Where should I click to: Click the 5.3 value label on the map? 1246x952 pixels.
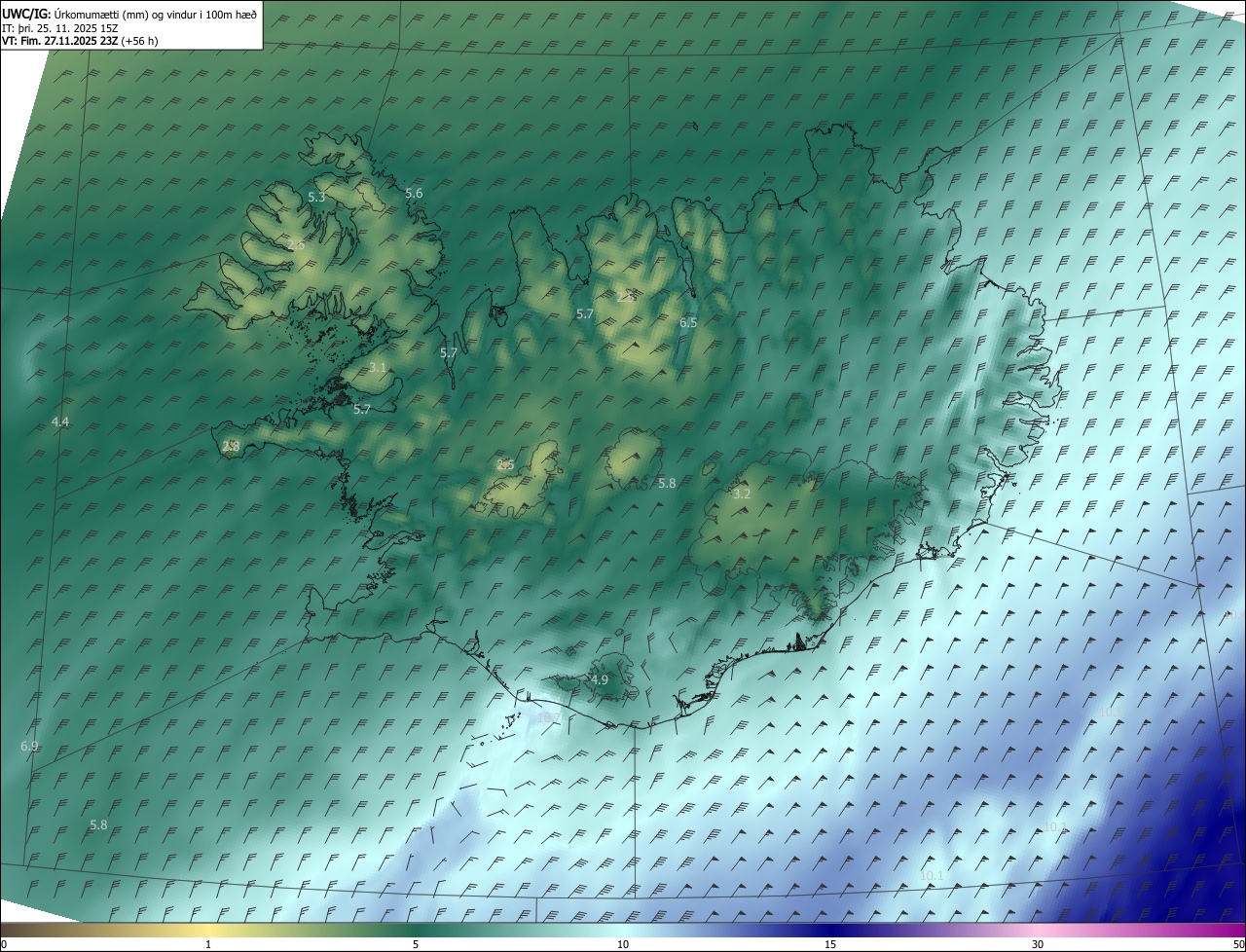tap(316, 197)
